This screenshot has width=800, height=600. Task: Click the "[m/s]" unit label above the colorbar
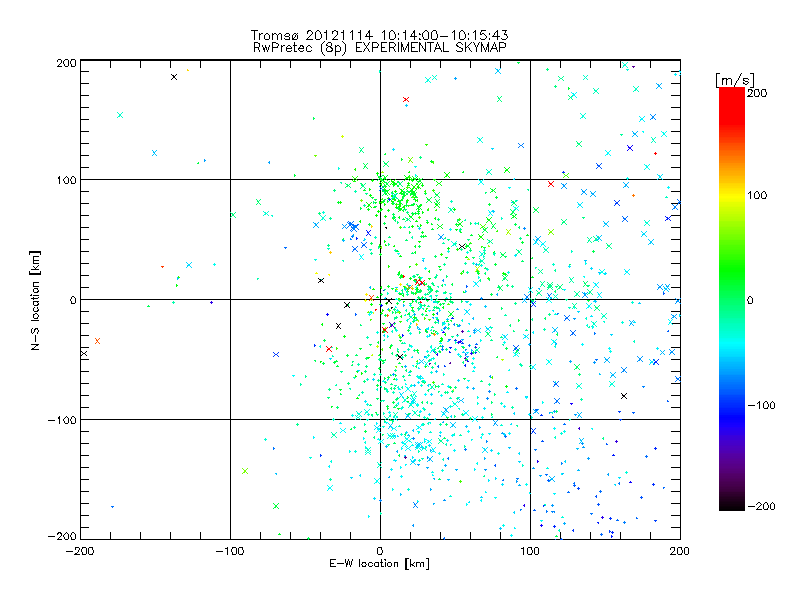pyautogui.click(x=735, y=80)
